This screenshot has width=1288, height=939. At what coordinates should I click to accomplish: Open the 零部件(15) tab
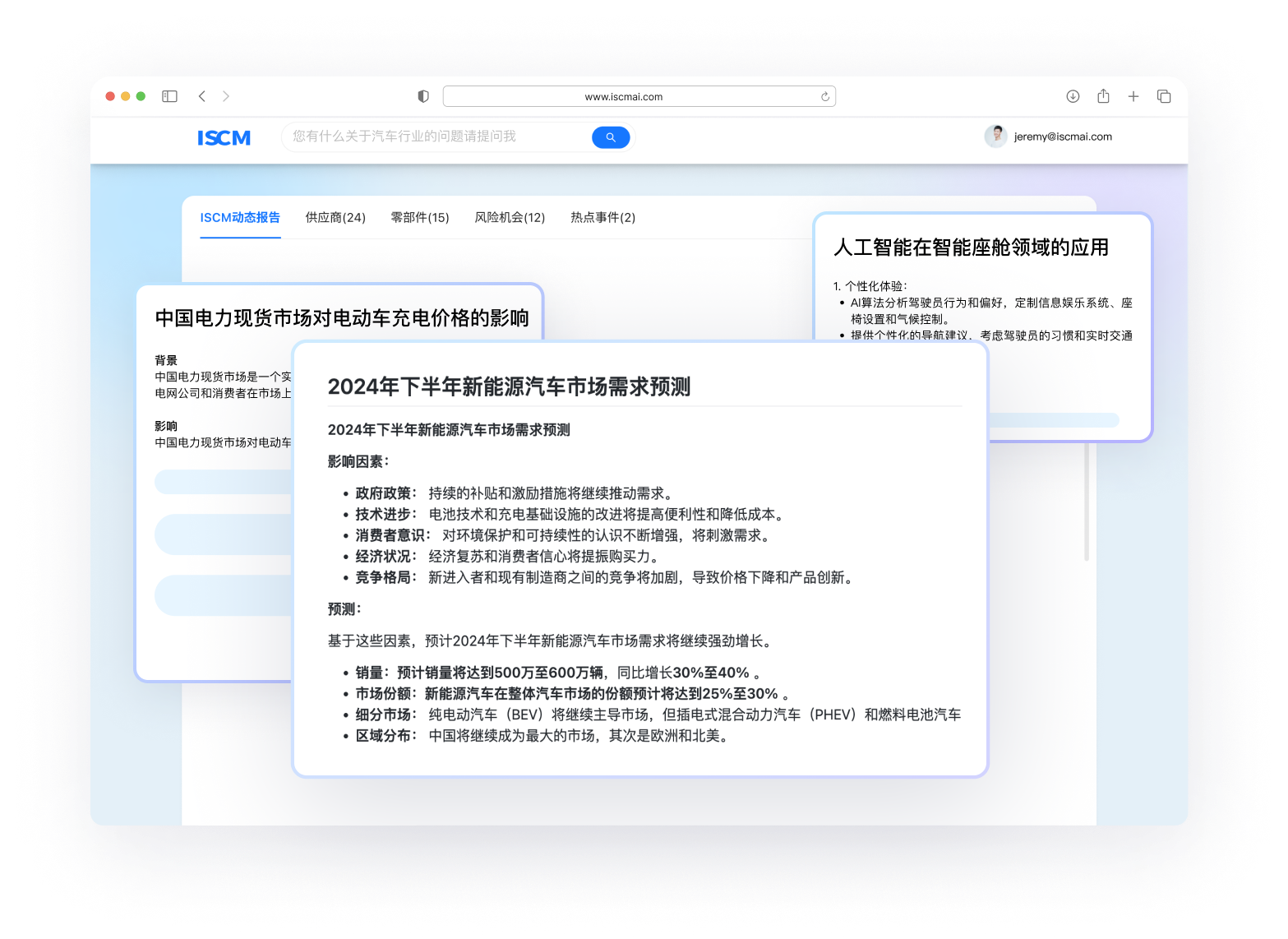coord(420,217)
